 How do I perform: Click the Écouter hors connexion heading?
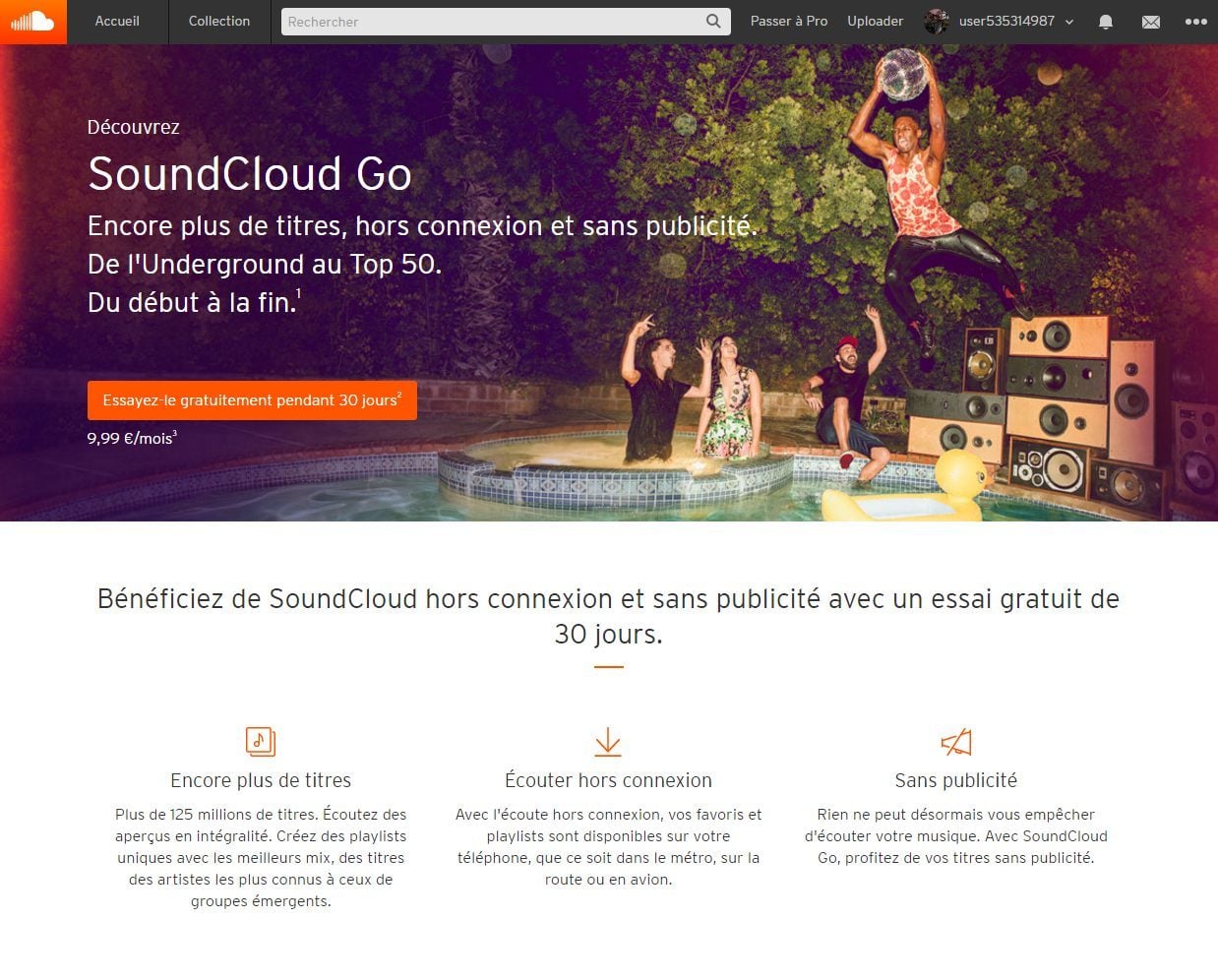[608, 780]
